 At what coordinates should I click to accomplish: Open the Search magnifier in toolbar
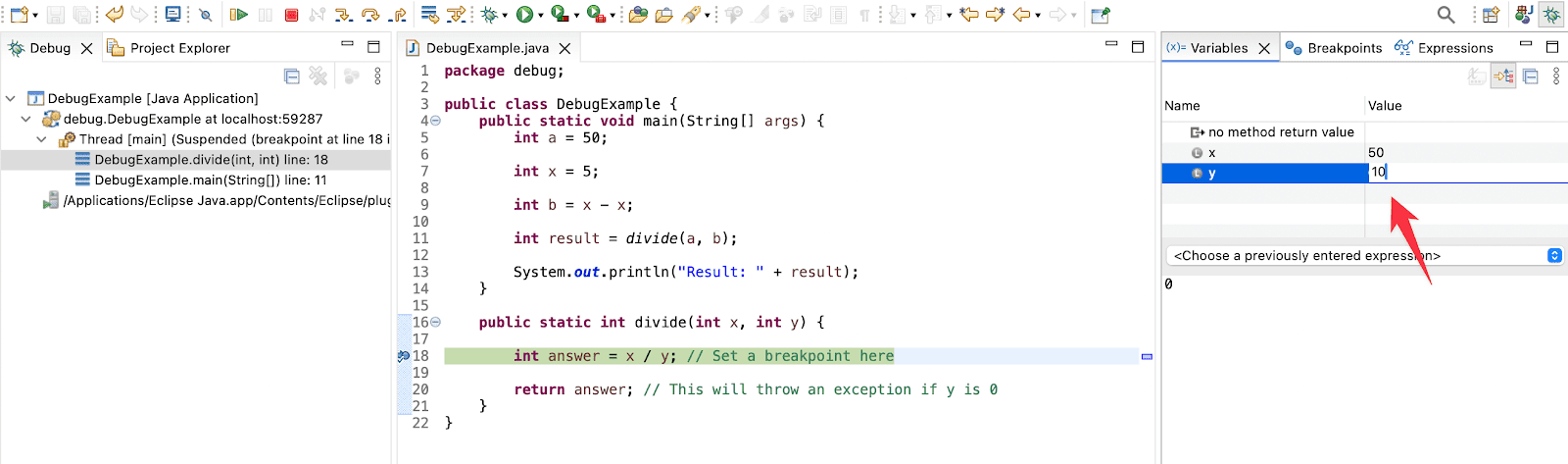pos(1445,15)
